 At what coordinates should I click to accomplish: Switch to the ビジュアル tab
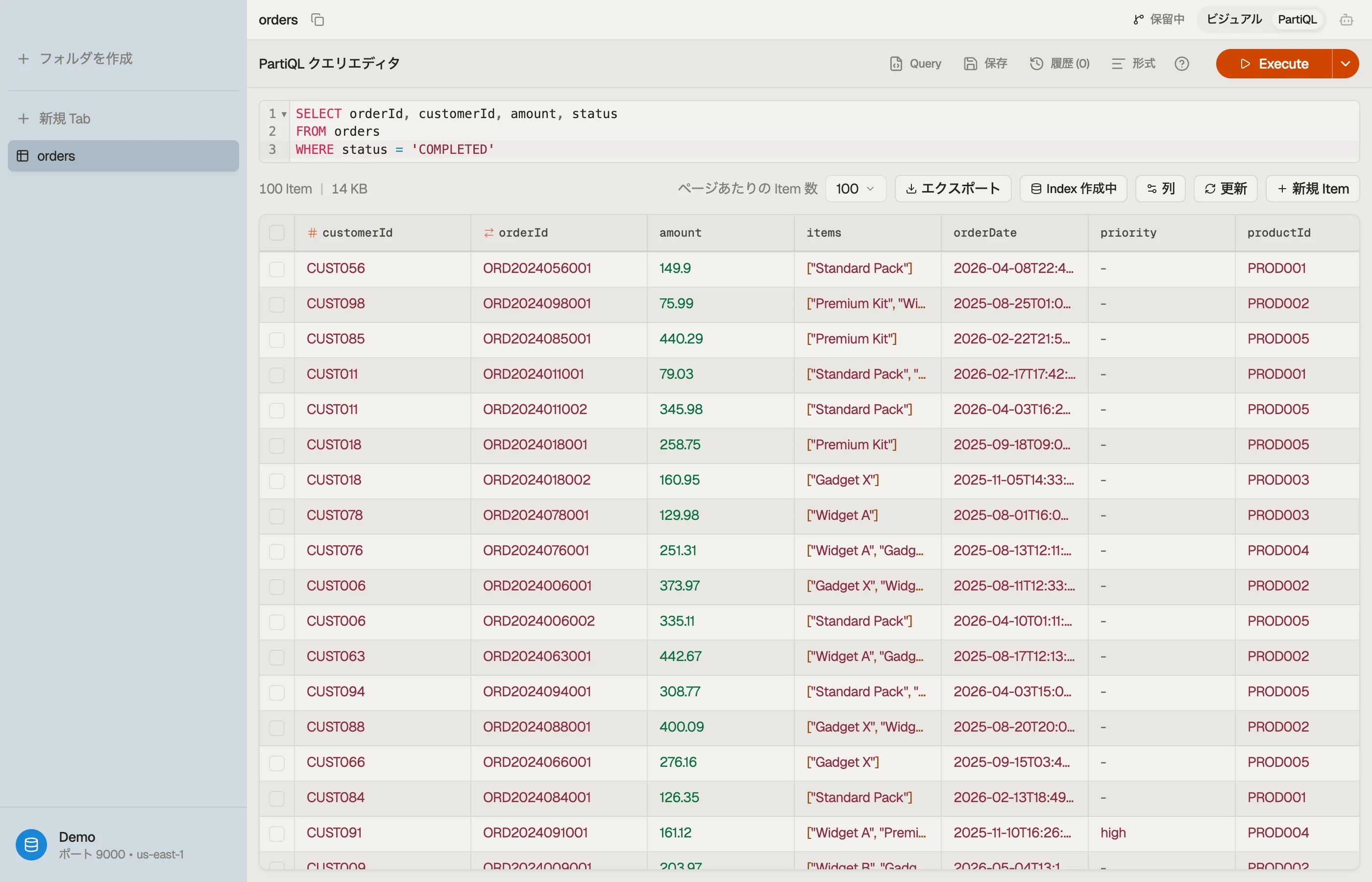click(1233, 20)
